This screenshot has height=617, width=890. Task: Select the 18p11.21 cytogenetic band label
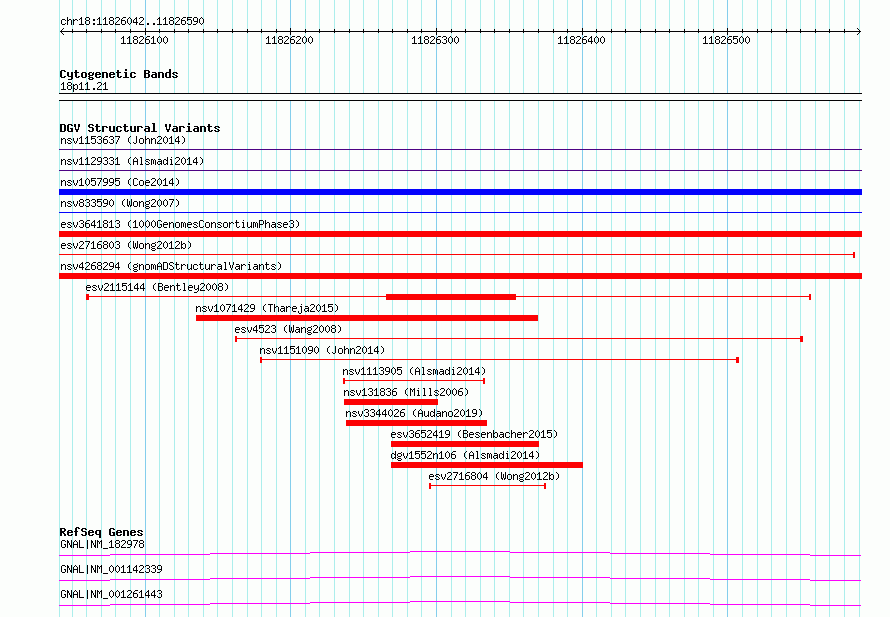pyautogui.click(x=84, y=86)
